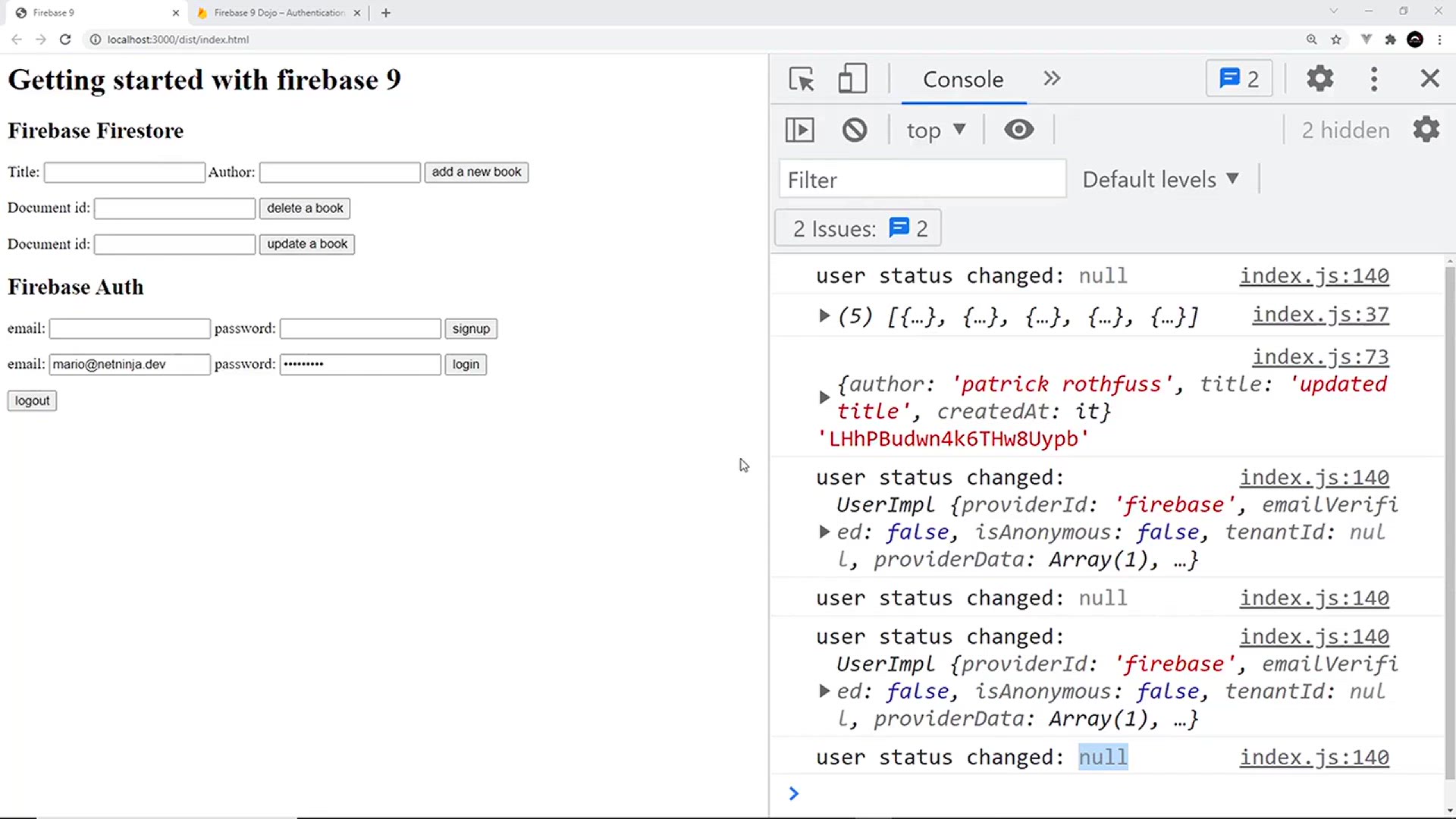
Task: Click the console vertical scrollbar
Action: (1449, 523)
